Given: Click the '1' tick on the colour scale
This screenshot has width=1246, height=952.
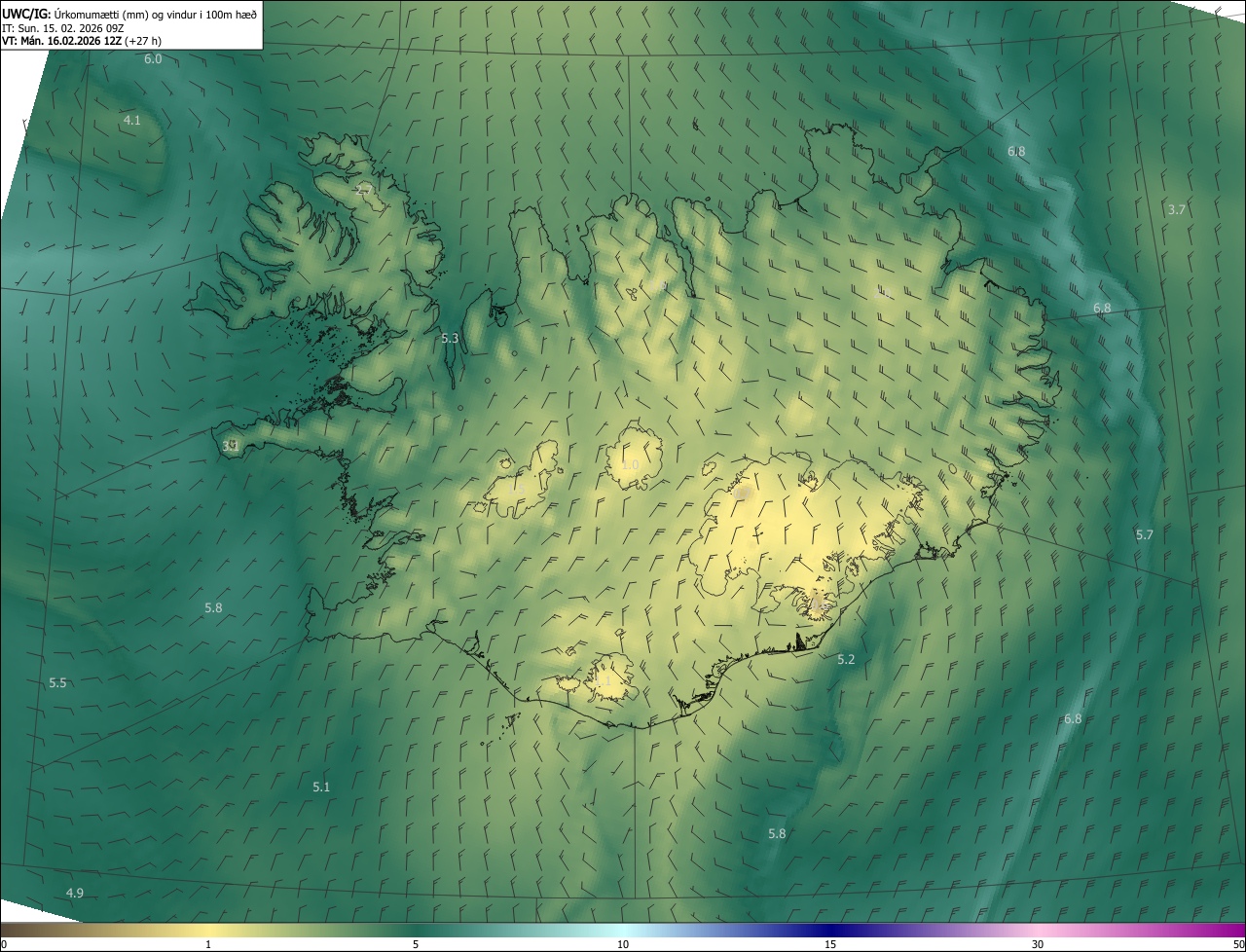Looking at the screenshot, I should pyautogui.click(x=208, y=945).
